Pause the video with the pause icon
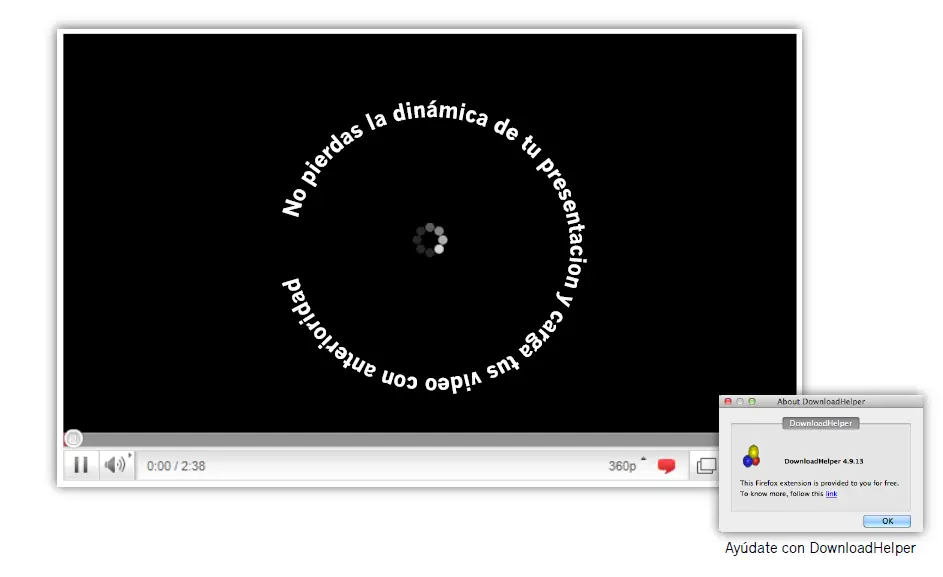The width and height of the screenshot is (943, 577). [x=81, y=465]
